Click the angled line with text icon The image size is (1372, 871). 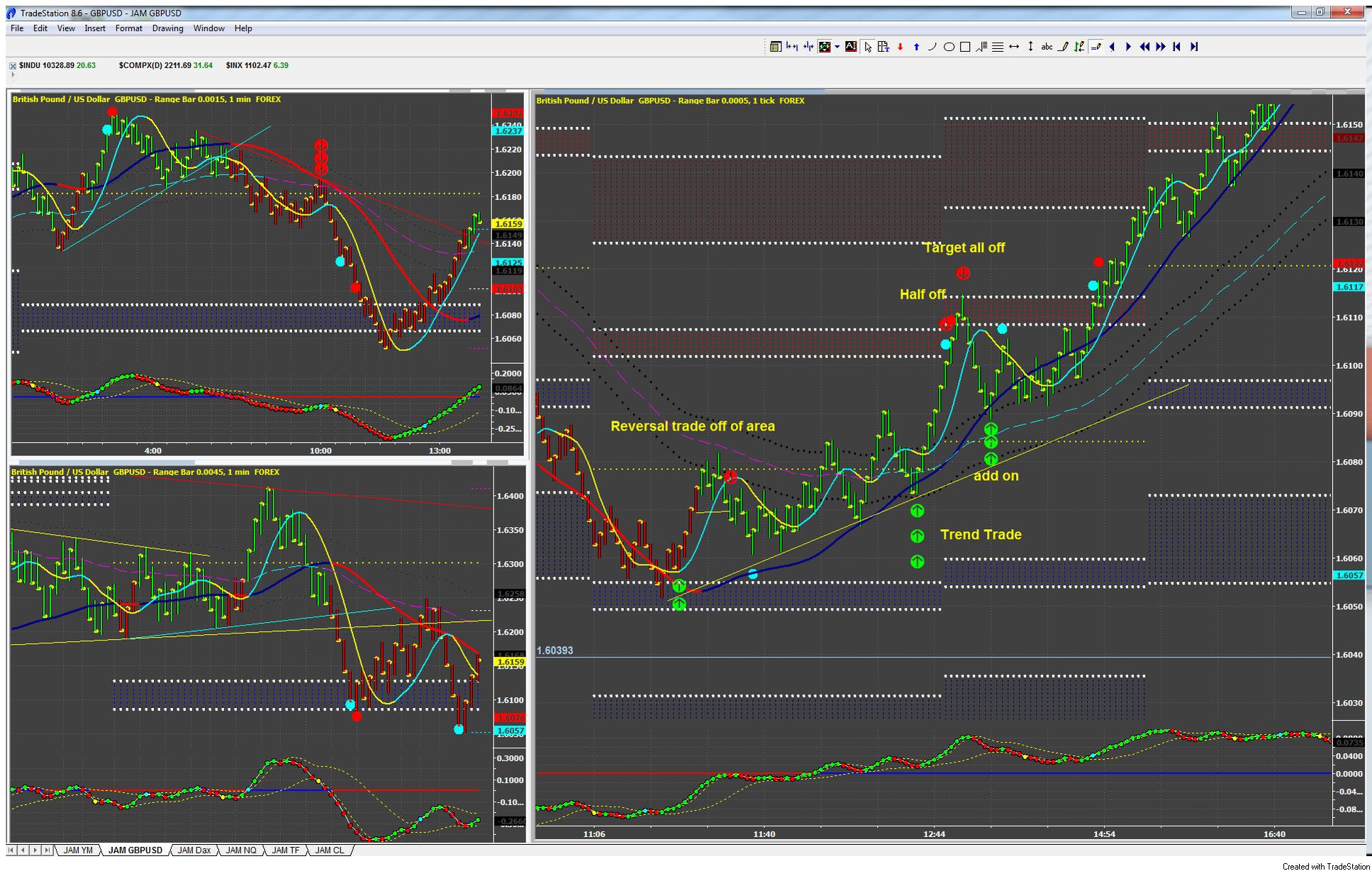(x=981, y=47)
